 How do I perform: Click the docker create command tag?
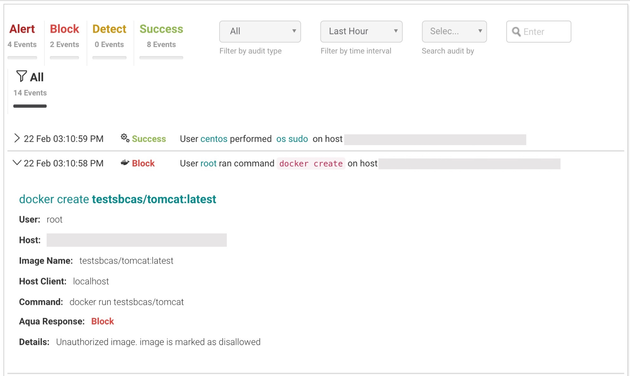[311, 163]
